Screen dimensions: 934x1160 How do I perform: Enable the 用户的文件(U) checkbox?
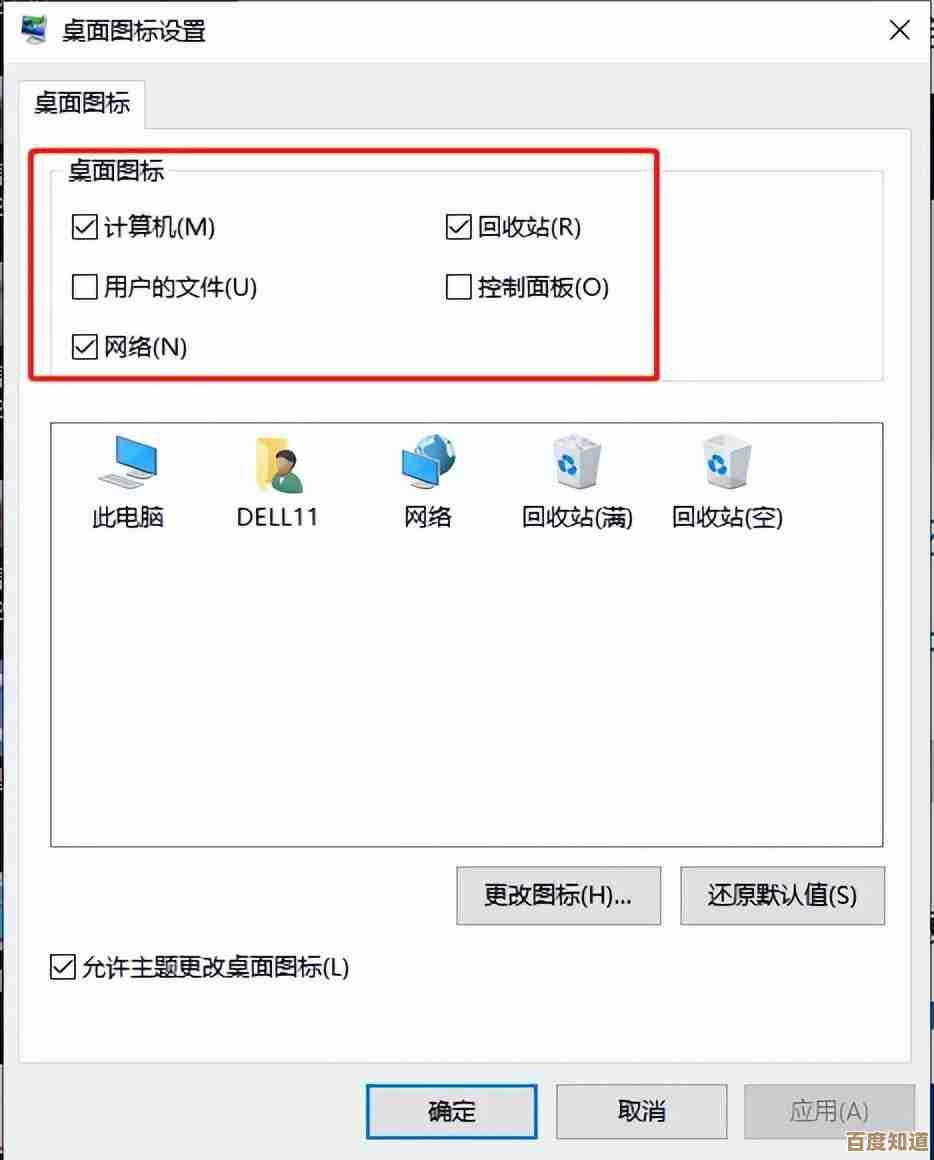(x=85, y=287)
